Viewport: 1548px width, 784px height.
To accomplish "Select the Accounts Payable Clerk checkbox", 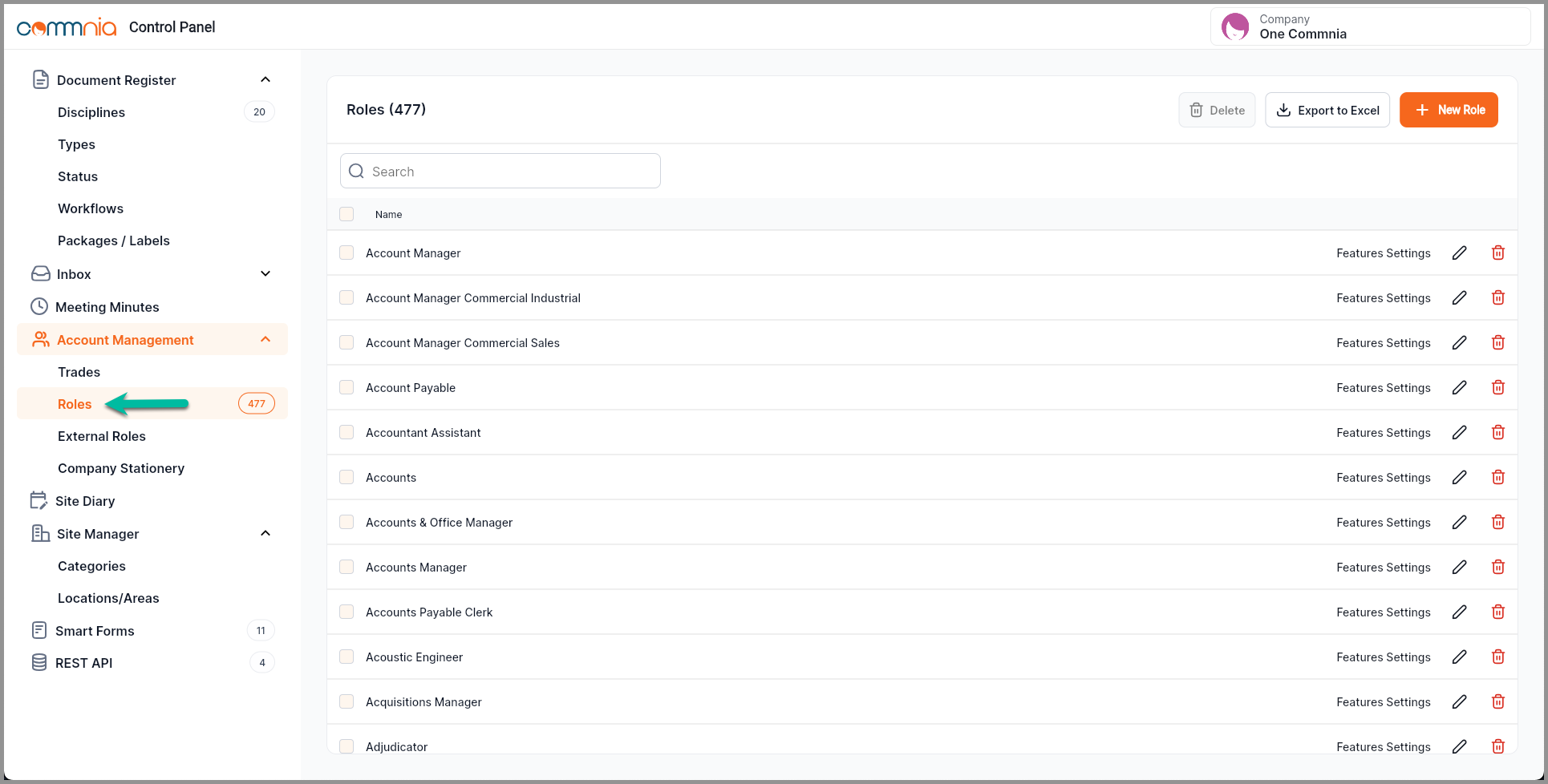I will pos(346,612).
